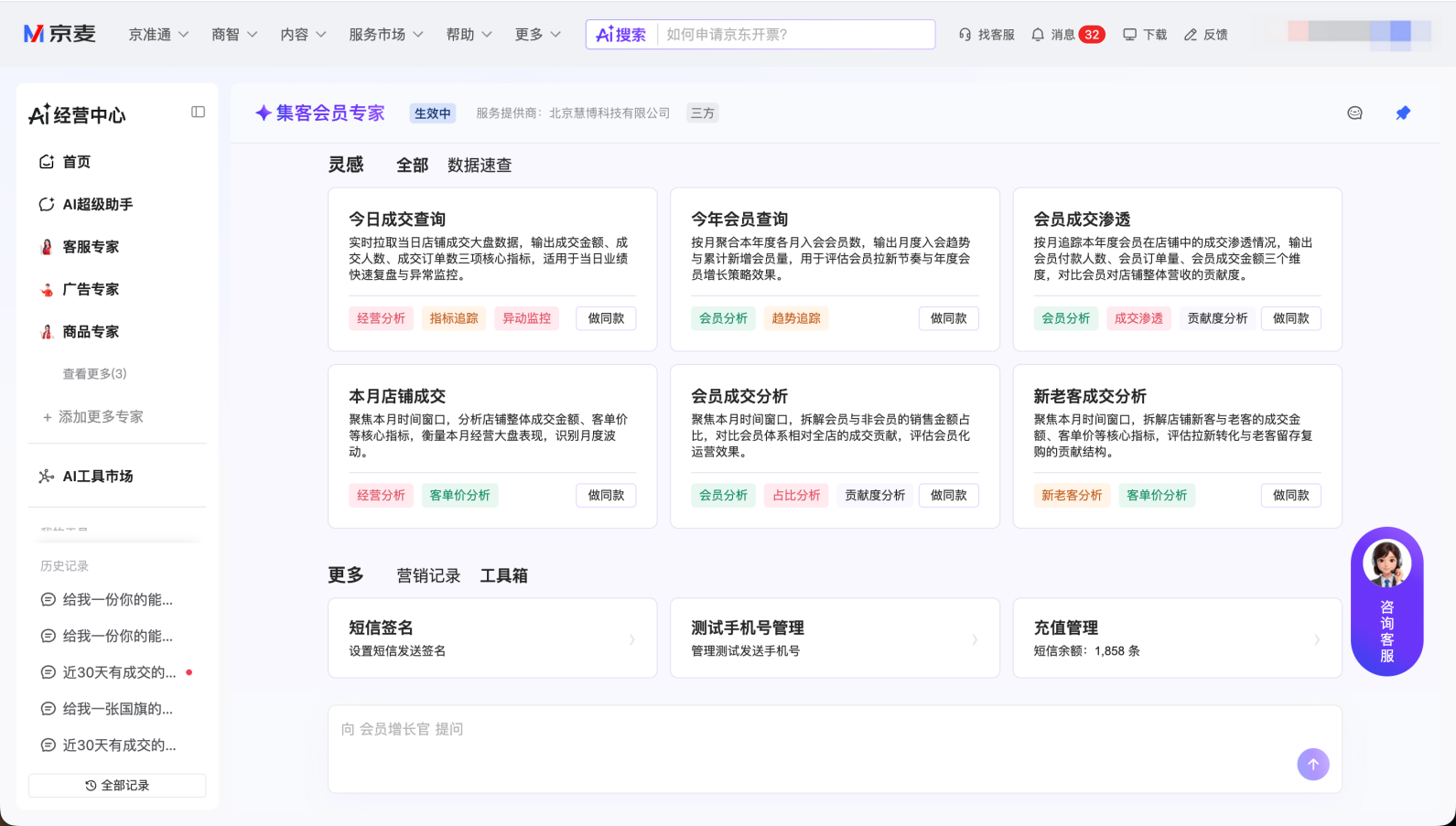Open 消息 notifications with 32 badge
The height and width of the screenshot is (826, 1456).
(x=1067, y=35)
